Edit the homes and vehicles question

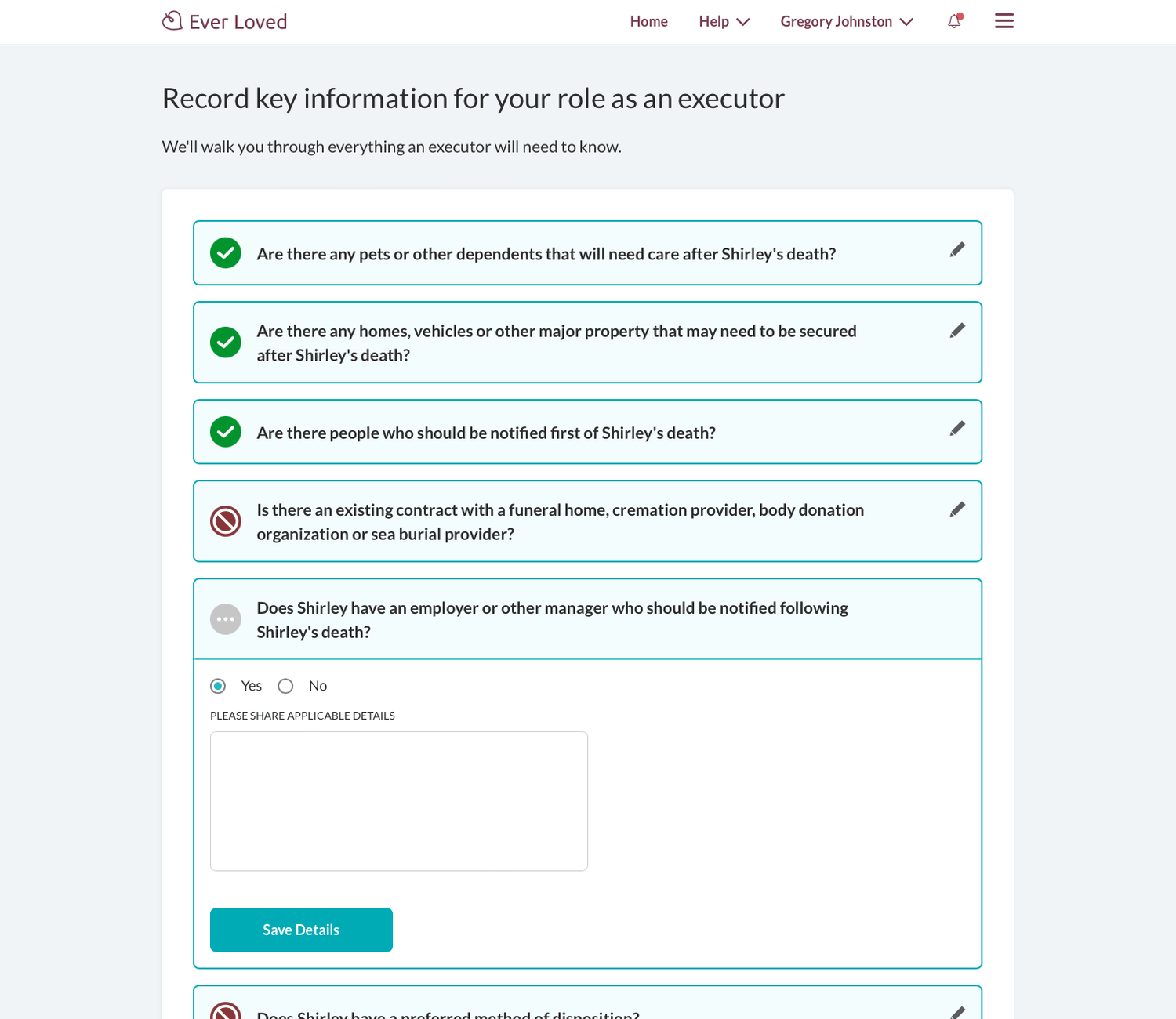point(957,331)
